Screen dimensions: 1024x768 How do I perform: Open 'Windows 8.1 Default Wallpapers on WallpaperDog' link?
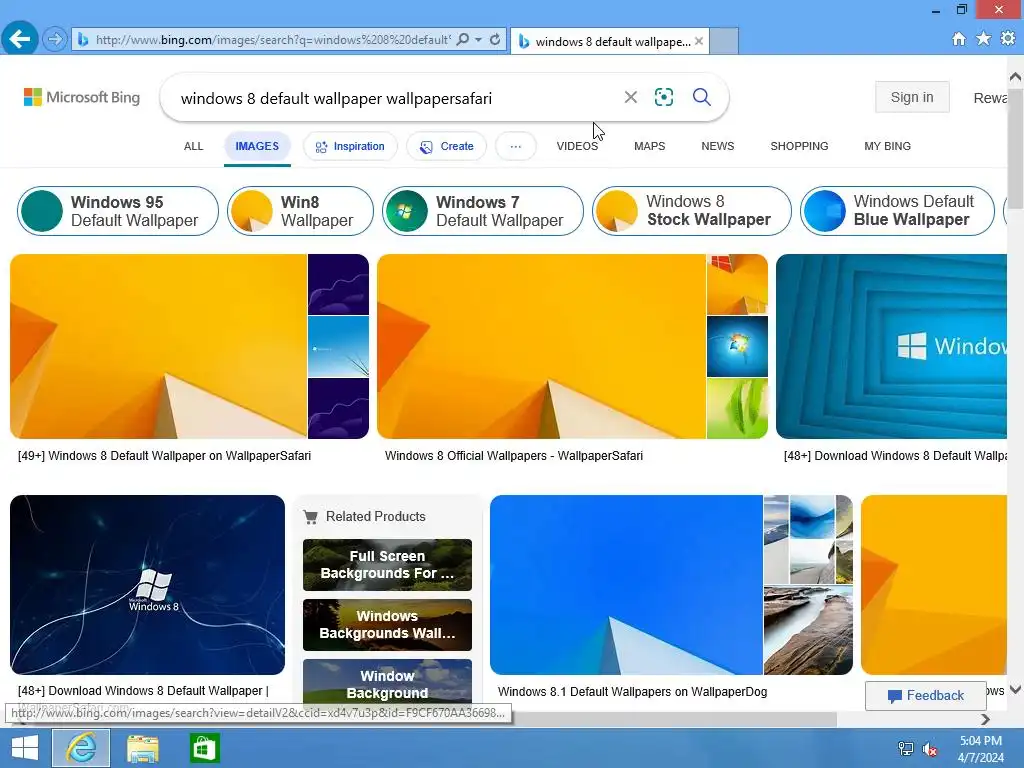coord(632,692)
